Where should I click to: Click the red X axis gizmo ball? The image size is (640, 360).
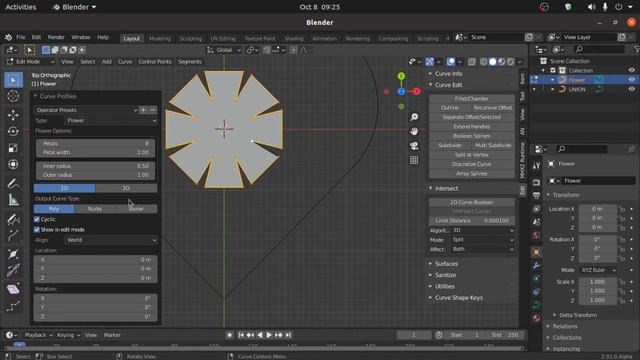(416, 91)
